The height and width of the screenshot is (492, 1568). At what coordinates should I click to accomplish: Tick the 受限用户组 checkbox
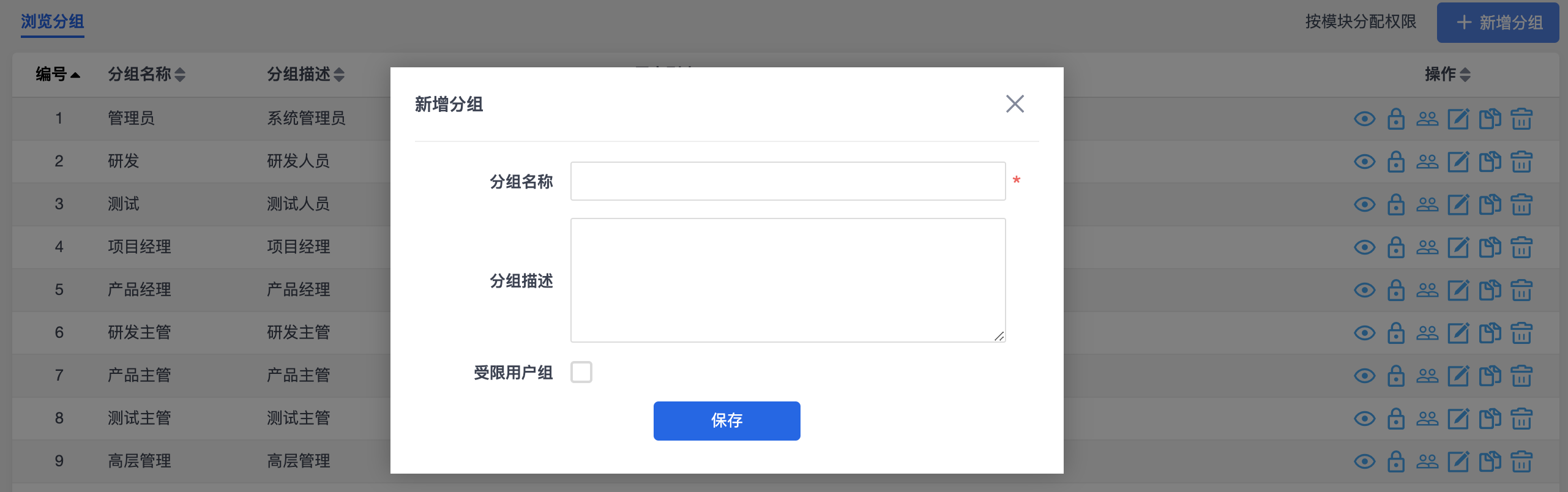click(581, 372)
